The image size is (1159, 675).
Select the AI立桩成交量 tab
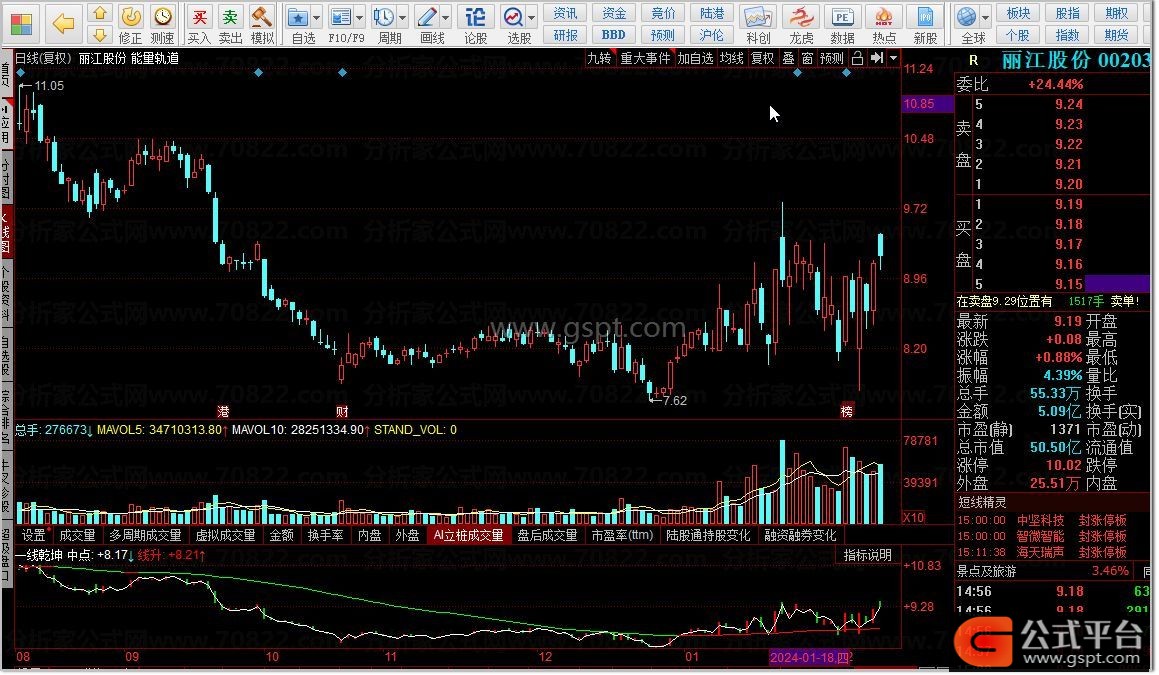coord(468,535)
